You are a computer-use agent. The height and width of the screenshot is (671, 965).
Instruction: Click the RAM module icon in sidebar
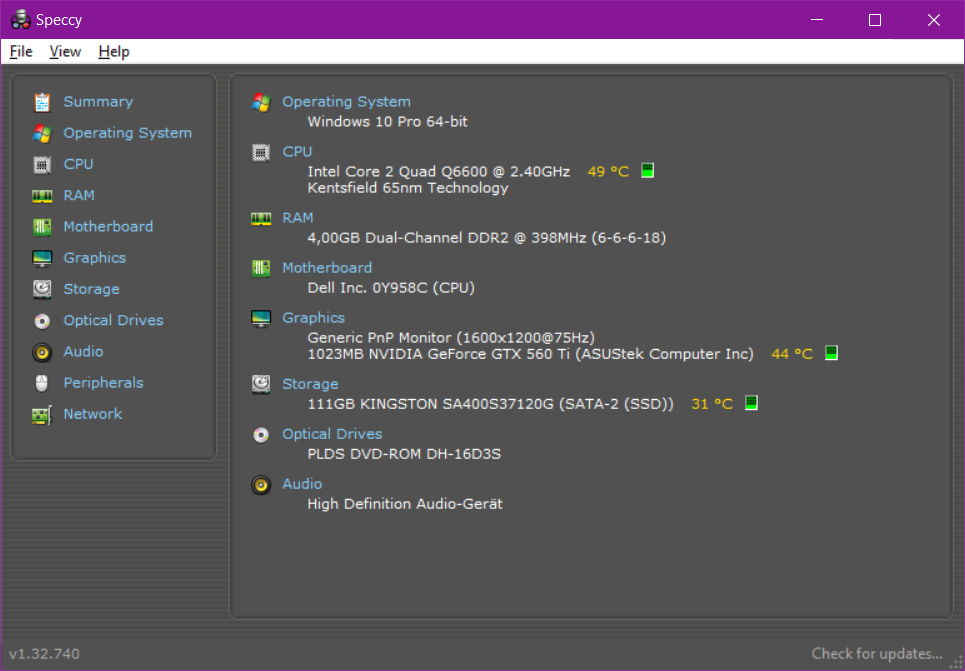tap(42, 196)
